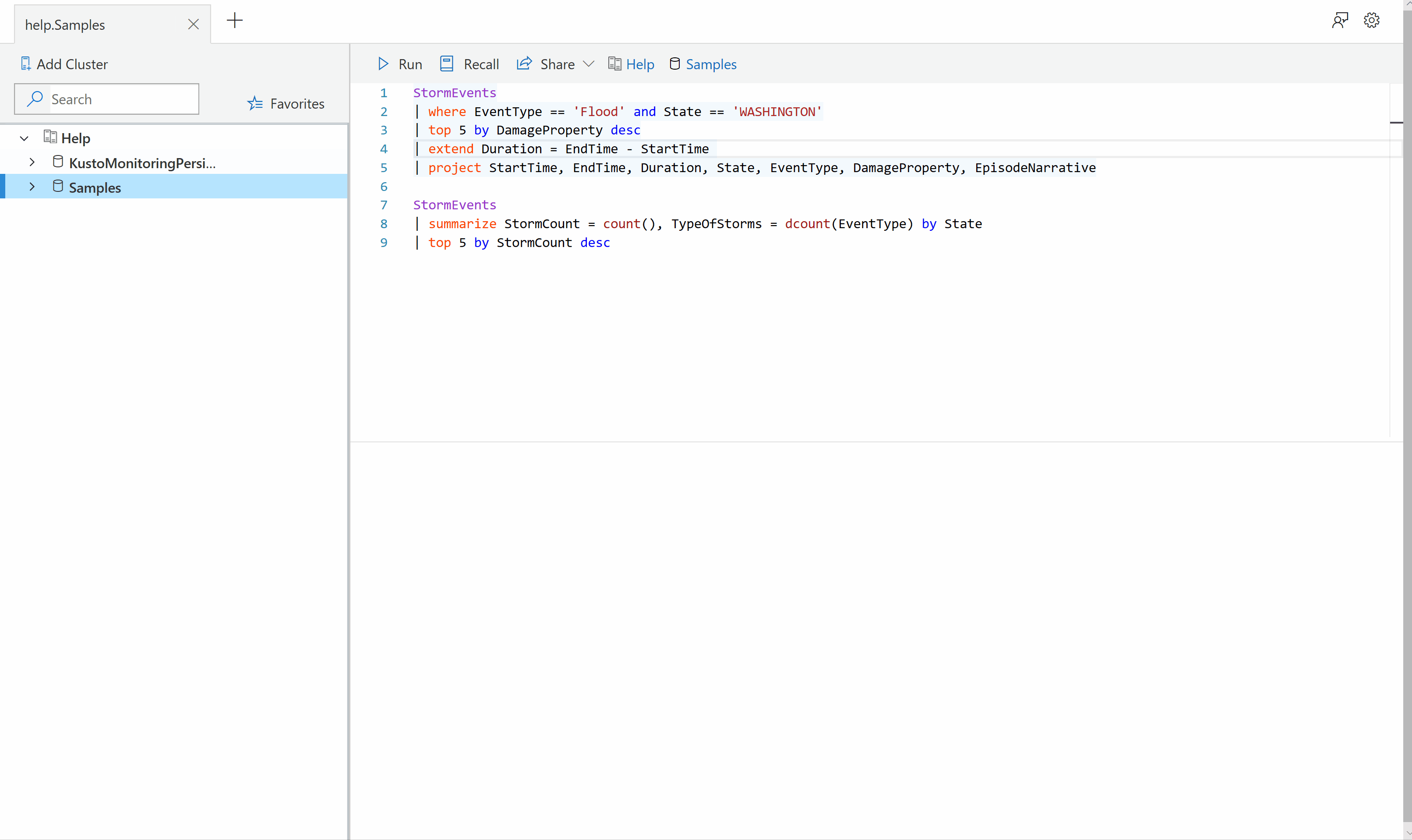Open the feedback person icon
The image size is (1412, 840).
coord(1340,21)
